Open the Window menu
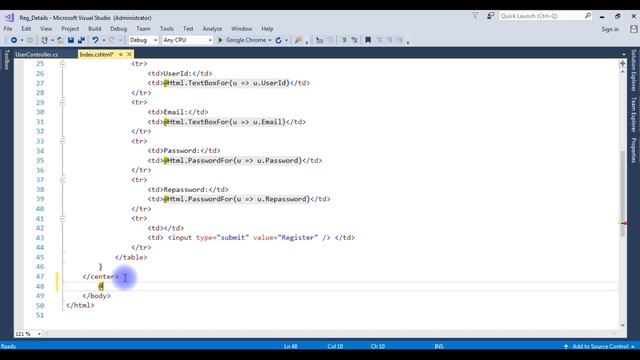The height and width of the screenshot is (360, 640). click(242, 29)
